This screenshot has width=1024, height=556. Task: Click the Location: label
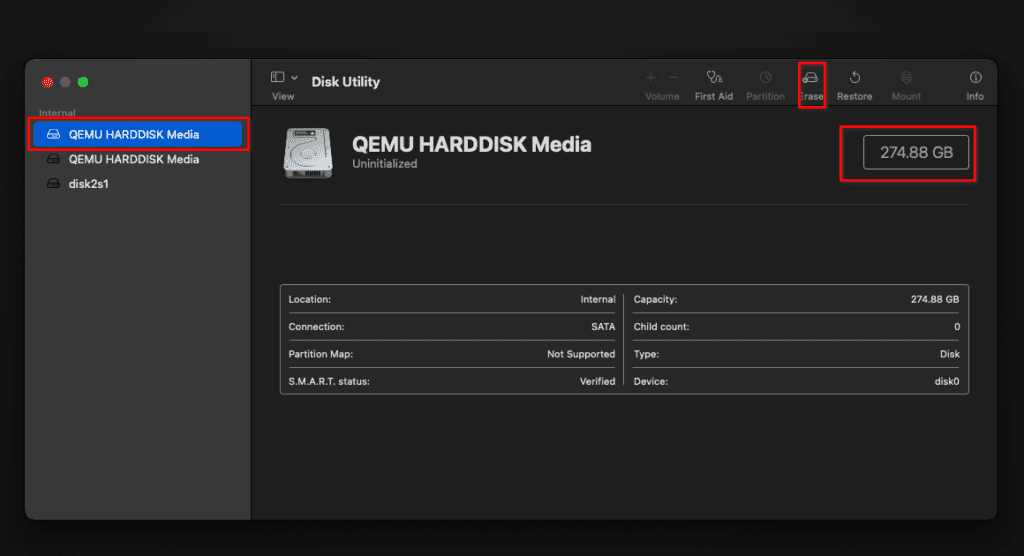point(310,299)
